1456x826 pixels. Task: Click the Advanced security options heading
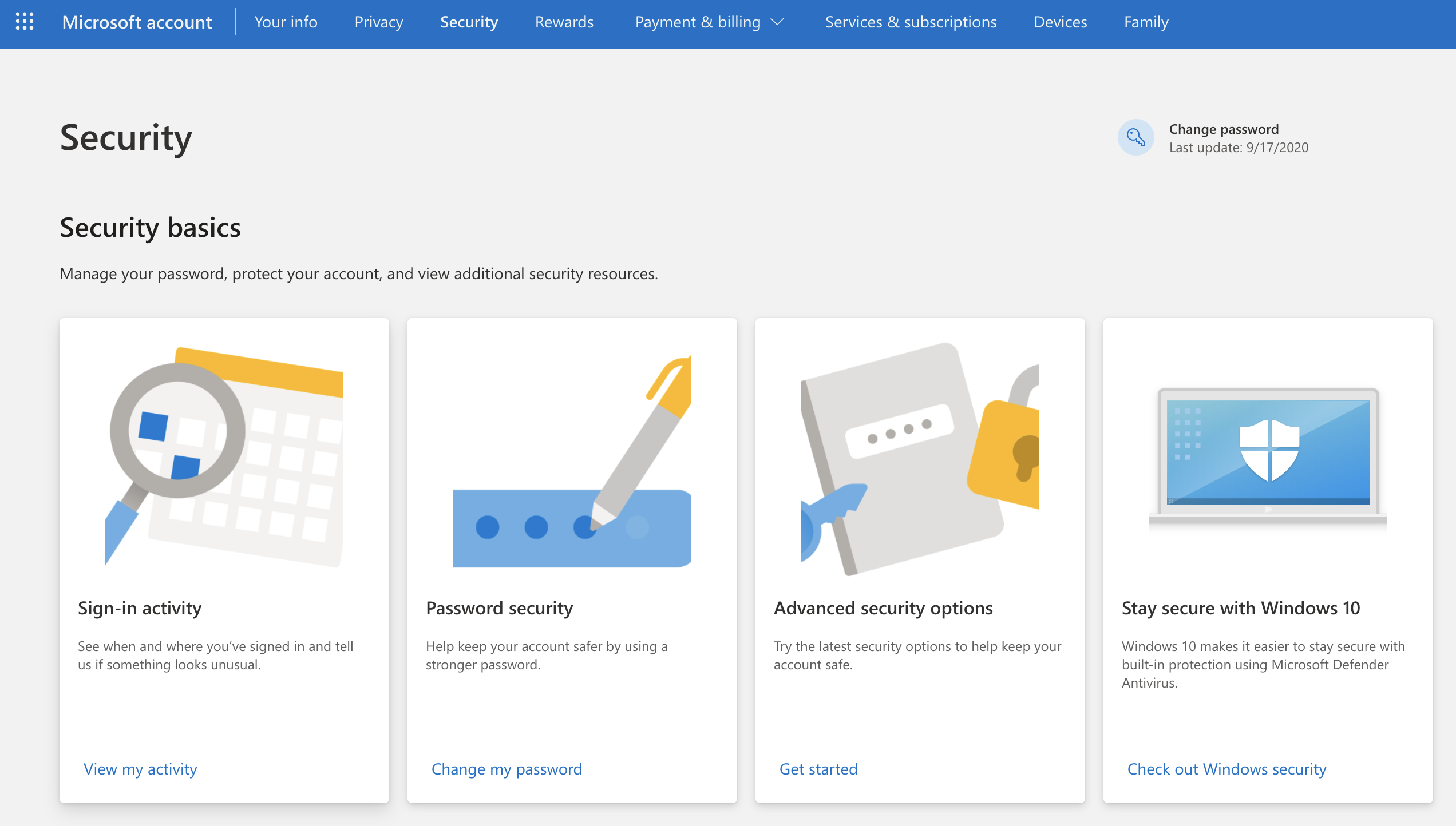883,608
